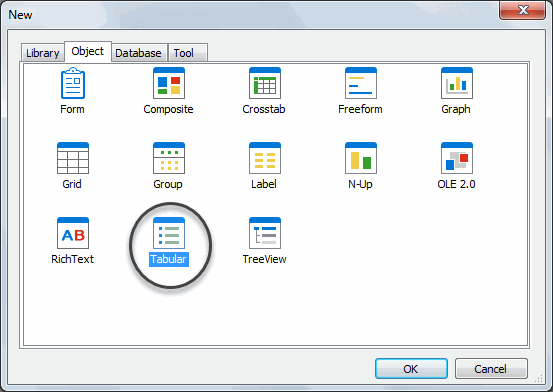The width and height of the screenshot is (553, 392).
Task: Open the Object tab
Action: [x=88, y=52]
